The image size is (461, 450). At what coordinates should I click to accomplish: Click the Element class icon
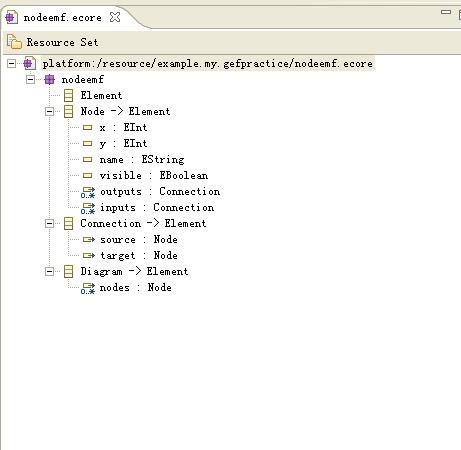[68, 95]
